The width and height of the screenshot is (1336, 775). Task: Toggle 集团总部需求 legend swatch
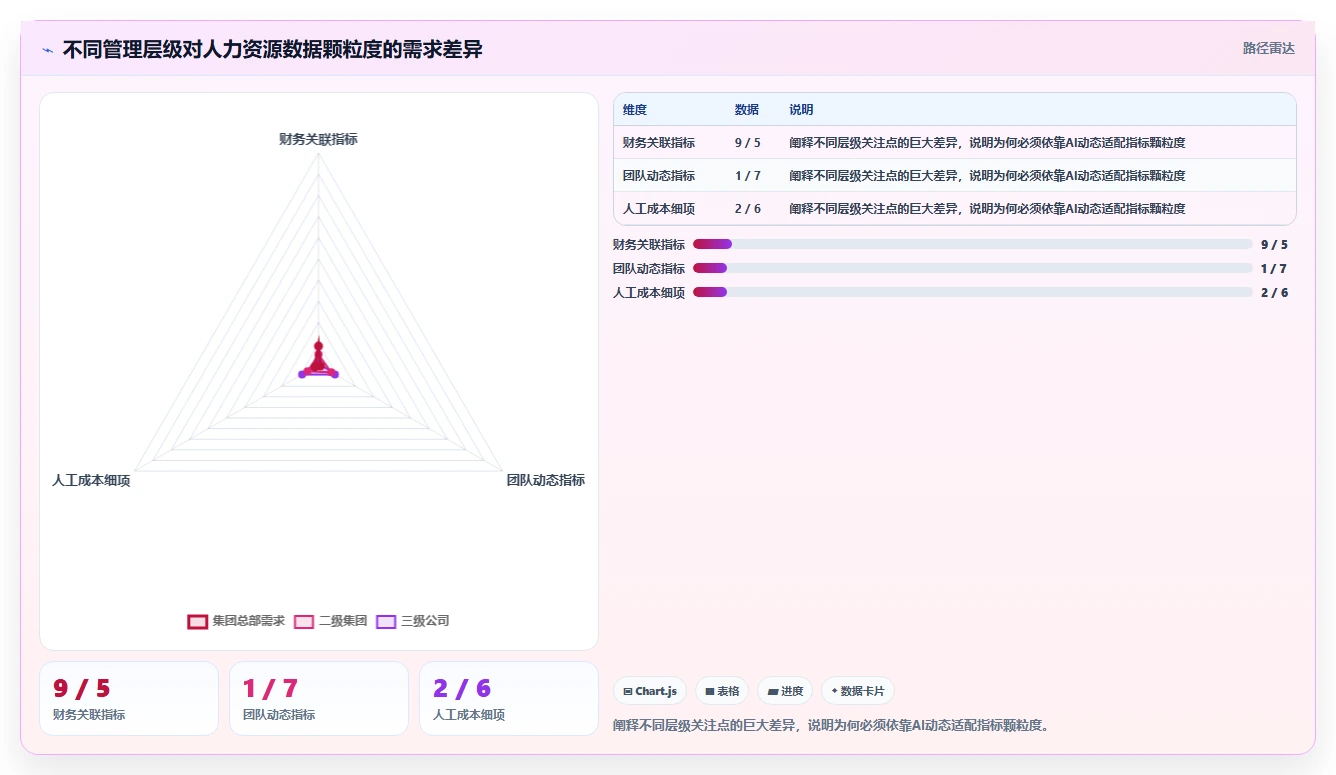click(x=197, y=621)
